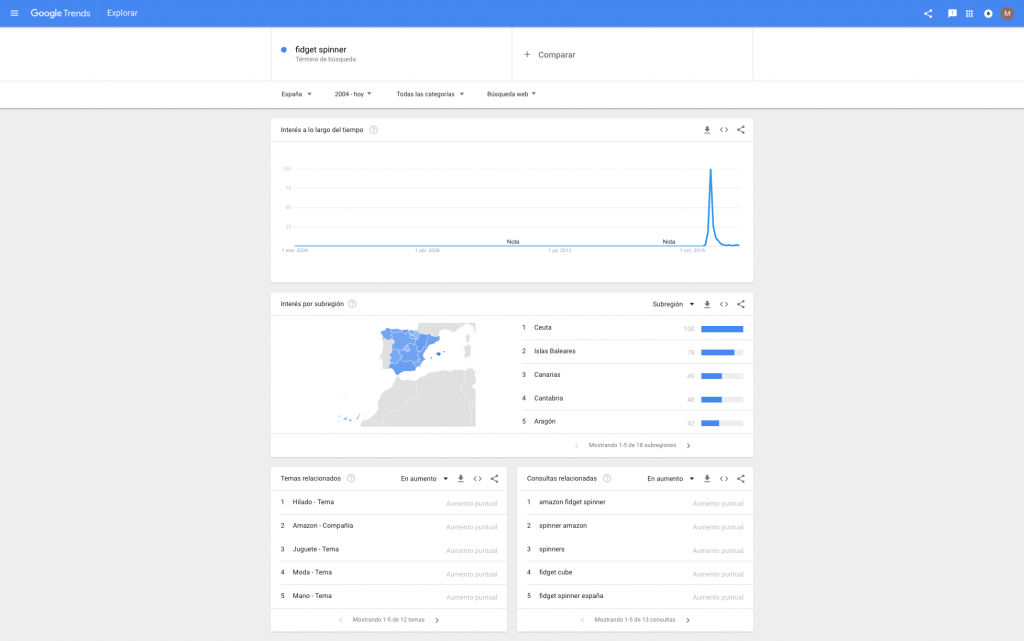Download Temas relacionados data
The width and height of the screenshot is (1024, 641).
click(x=460, y=478)
